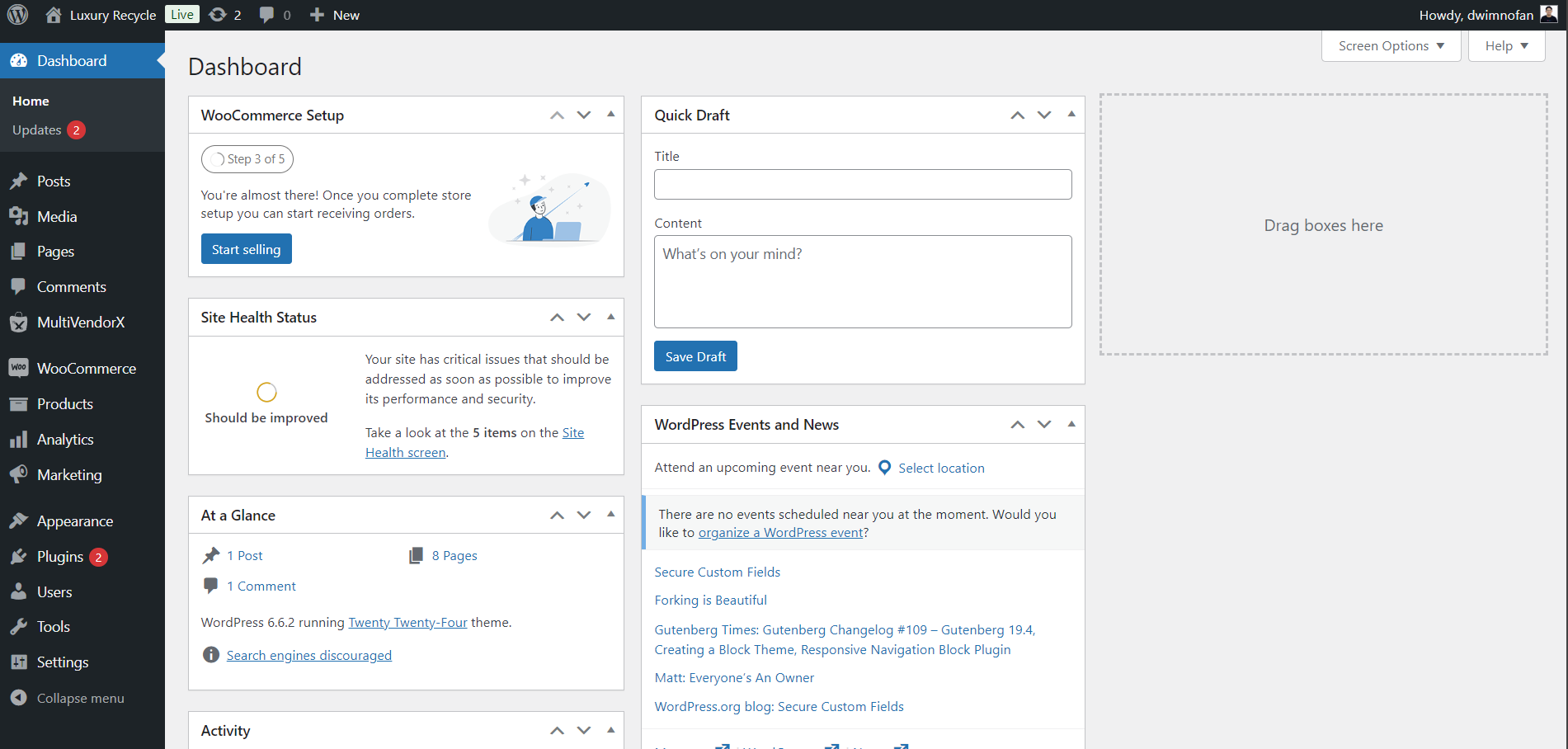Click the Live status badge in admin bar
The height and width of the screenshot is (749, 1568).
pyautogui.click(x=182, y=14)
